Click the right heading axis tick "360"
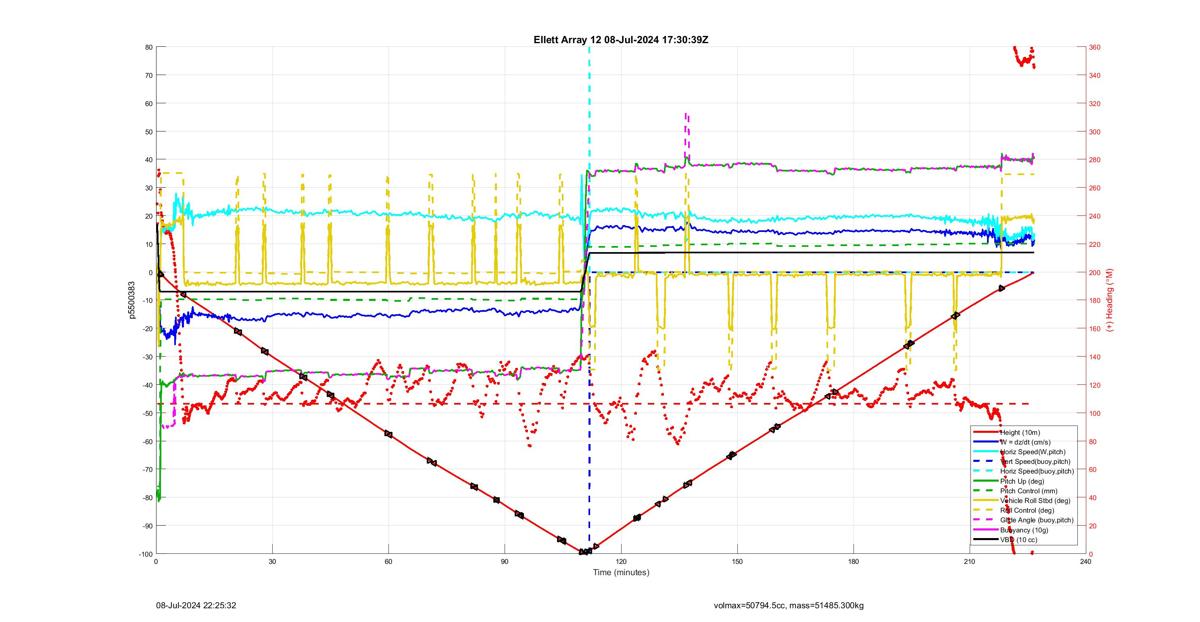The height and width of the screenshot is (622, 1200). click(x=1095, y=47)
